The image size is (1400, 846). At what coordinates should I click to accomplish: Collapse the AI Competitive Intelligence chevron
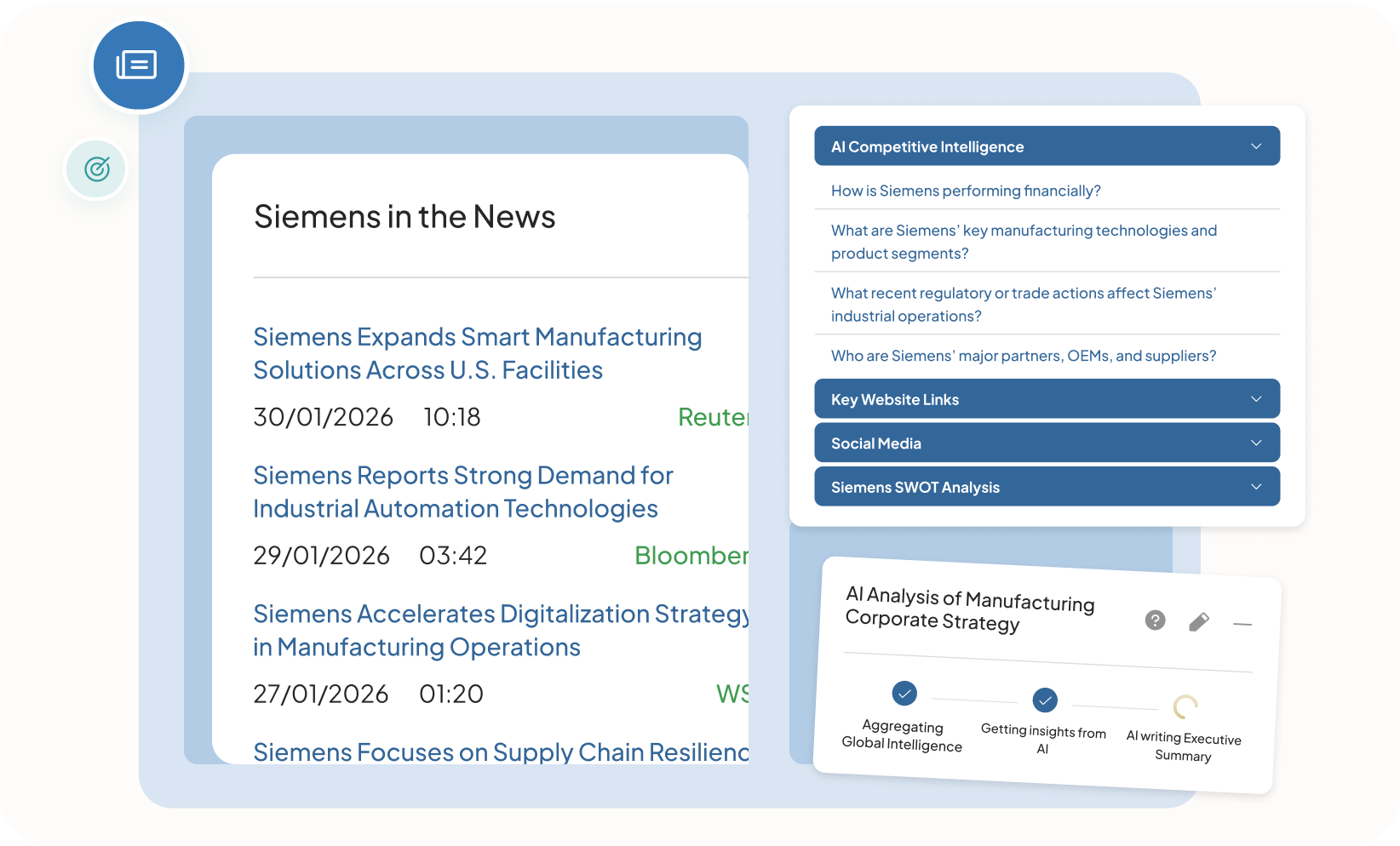point(1256,146)
